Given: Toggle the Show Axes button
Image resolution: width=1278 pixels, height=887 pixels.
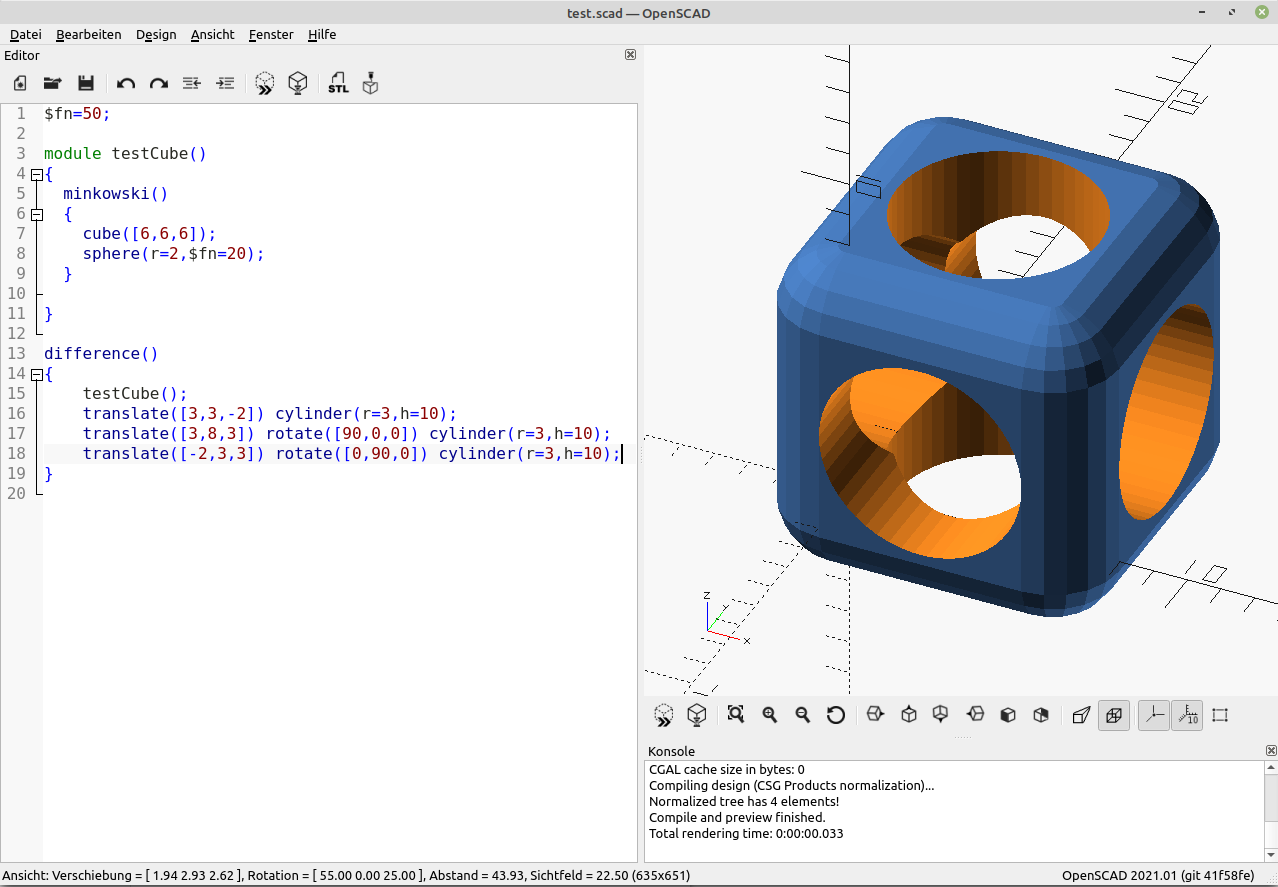Looking at the screenshot, I should tap(1154, 715).
